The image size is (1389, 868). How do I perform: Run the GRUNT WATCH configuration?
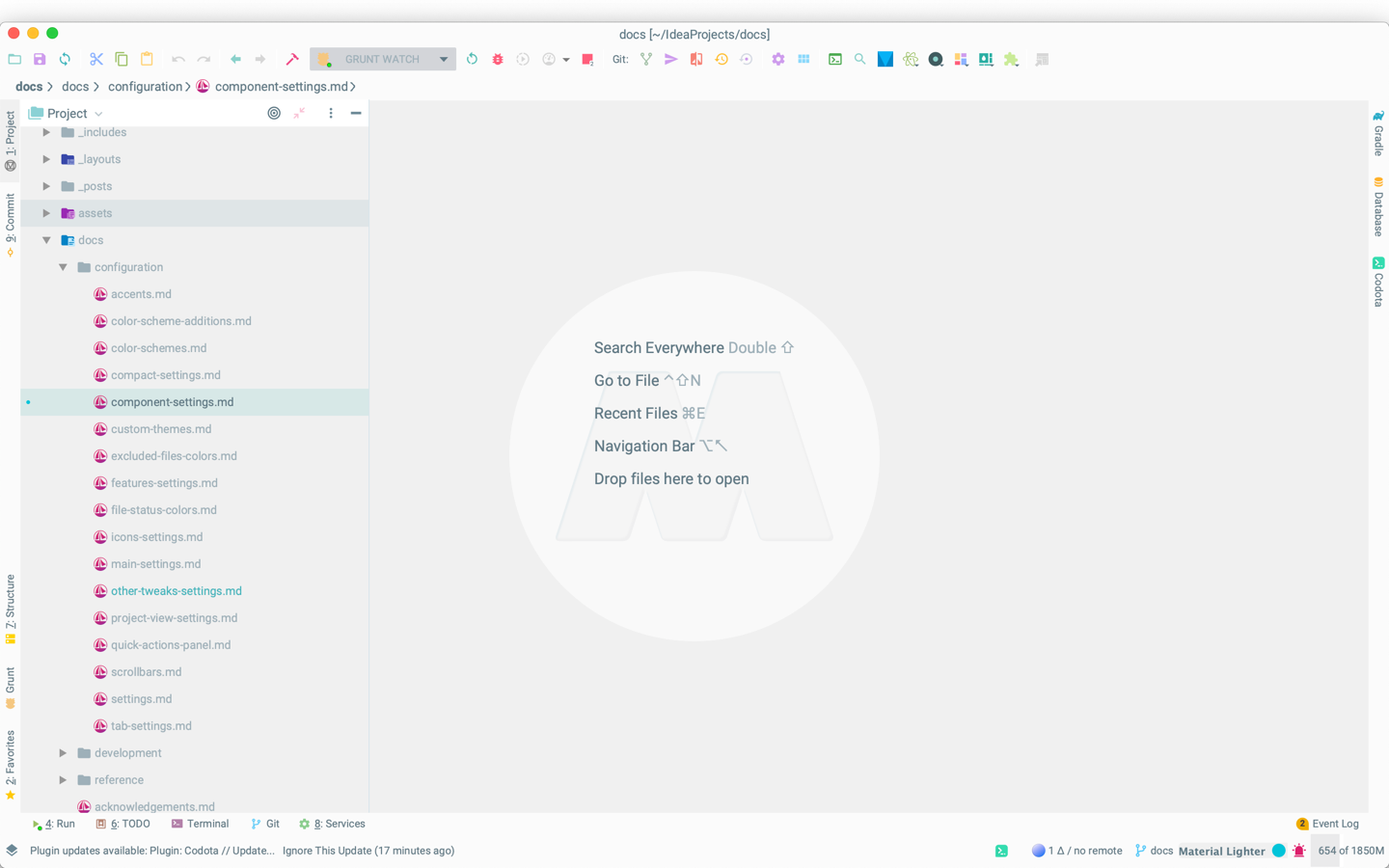pyautogui.click(x=472, y=59)
